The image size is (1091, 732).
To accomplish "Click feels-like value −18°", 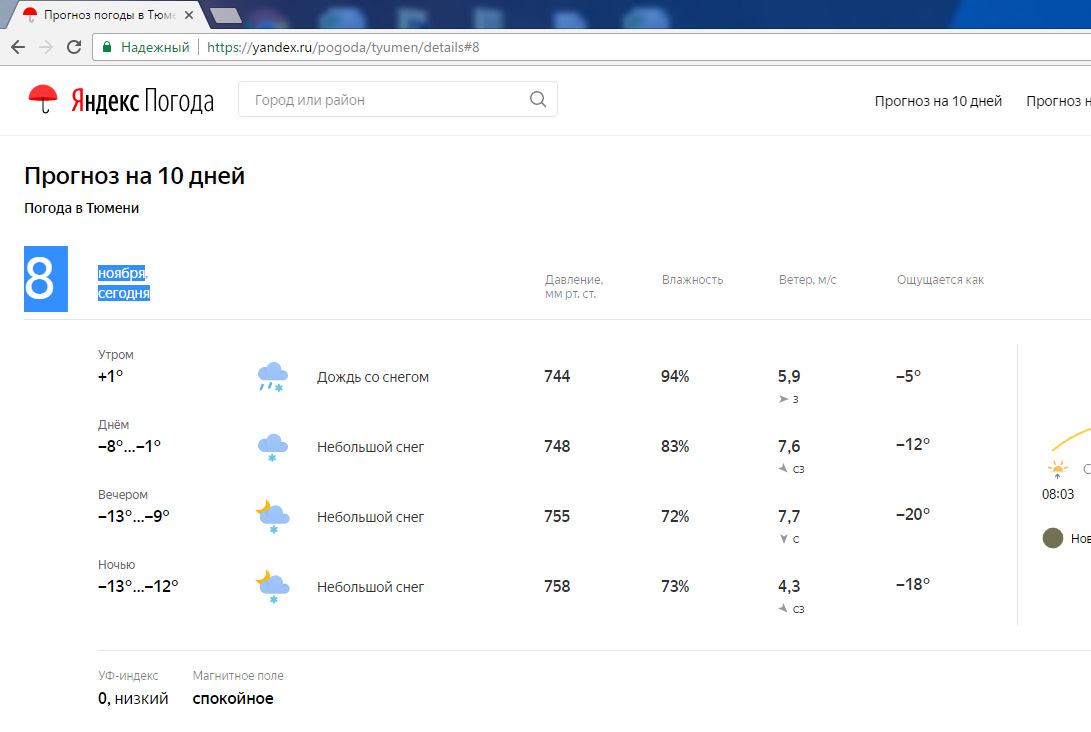I will point(913,584).
